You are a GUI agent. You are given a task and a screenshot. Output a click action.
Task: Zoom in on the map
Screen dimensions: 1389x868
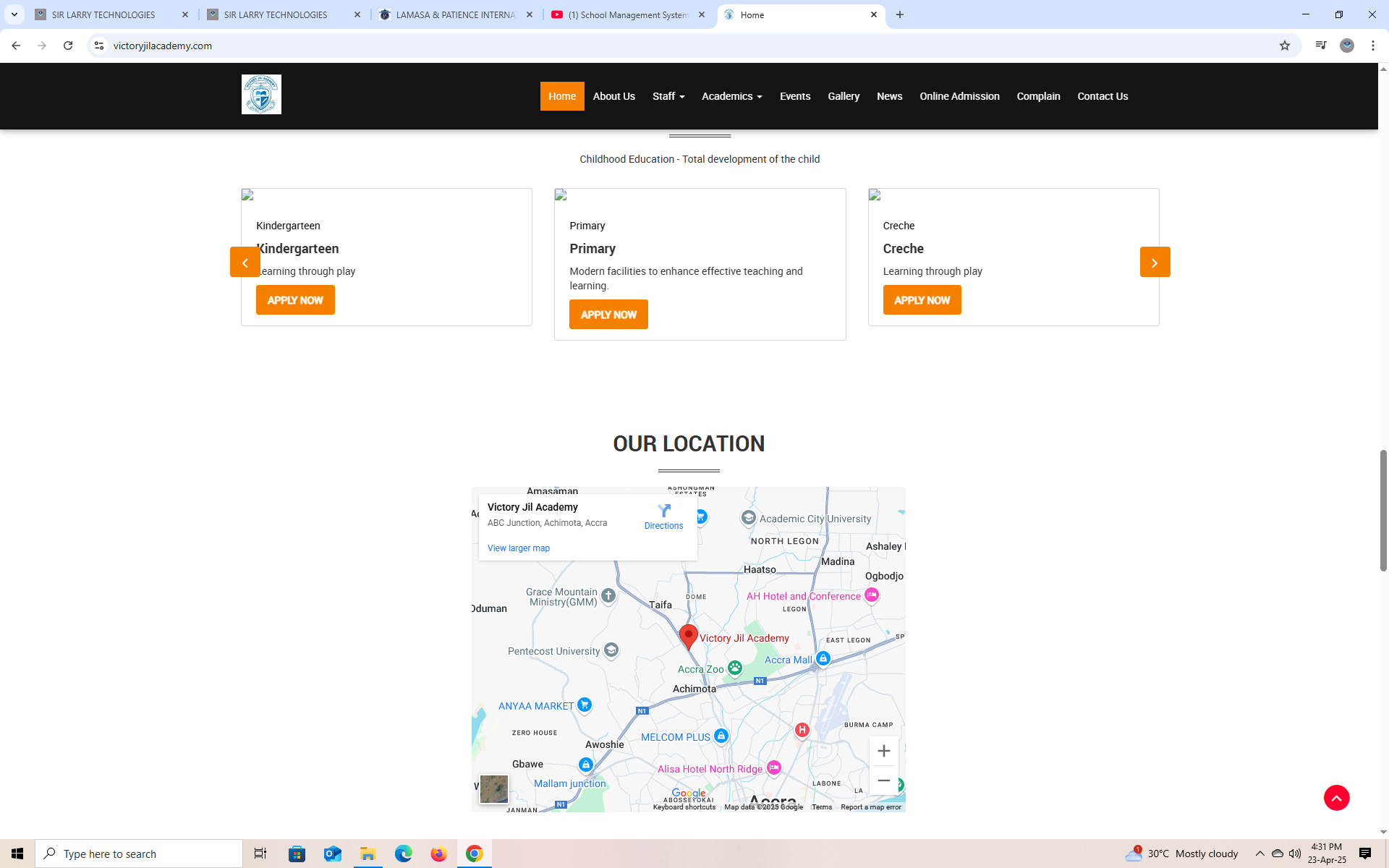[883, 752]
